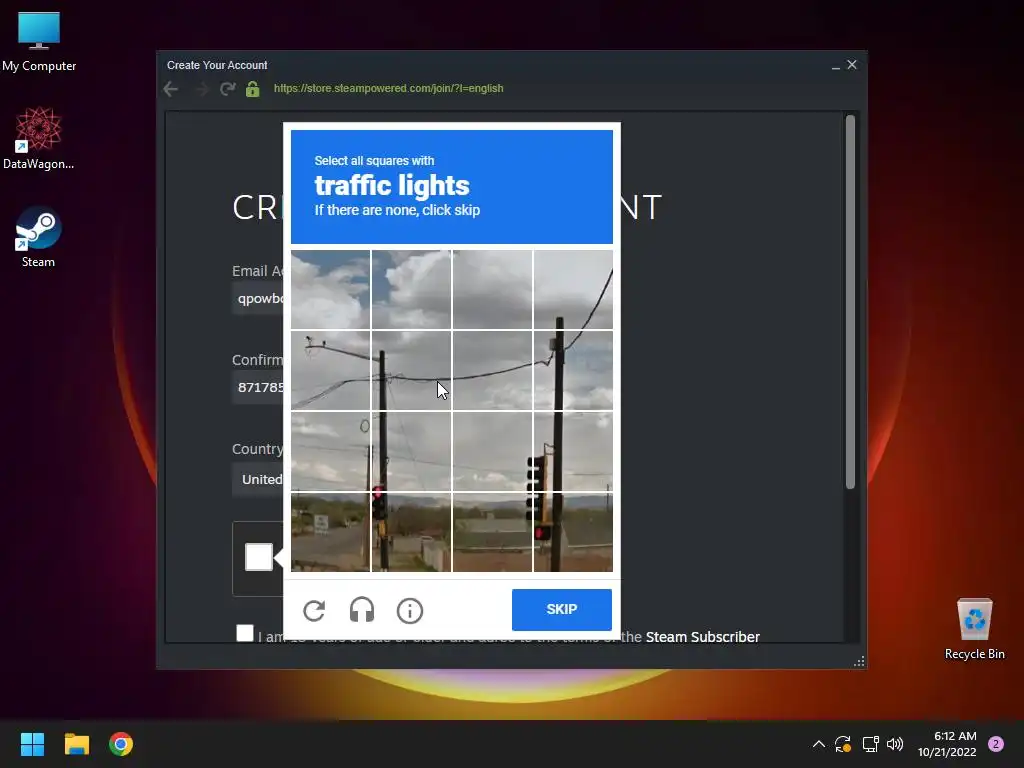Click the Email Address input field
Viewport: 1024px width, 768px height.
(258, 298)
